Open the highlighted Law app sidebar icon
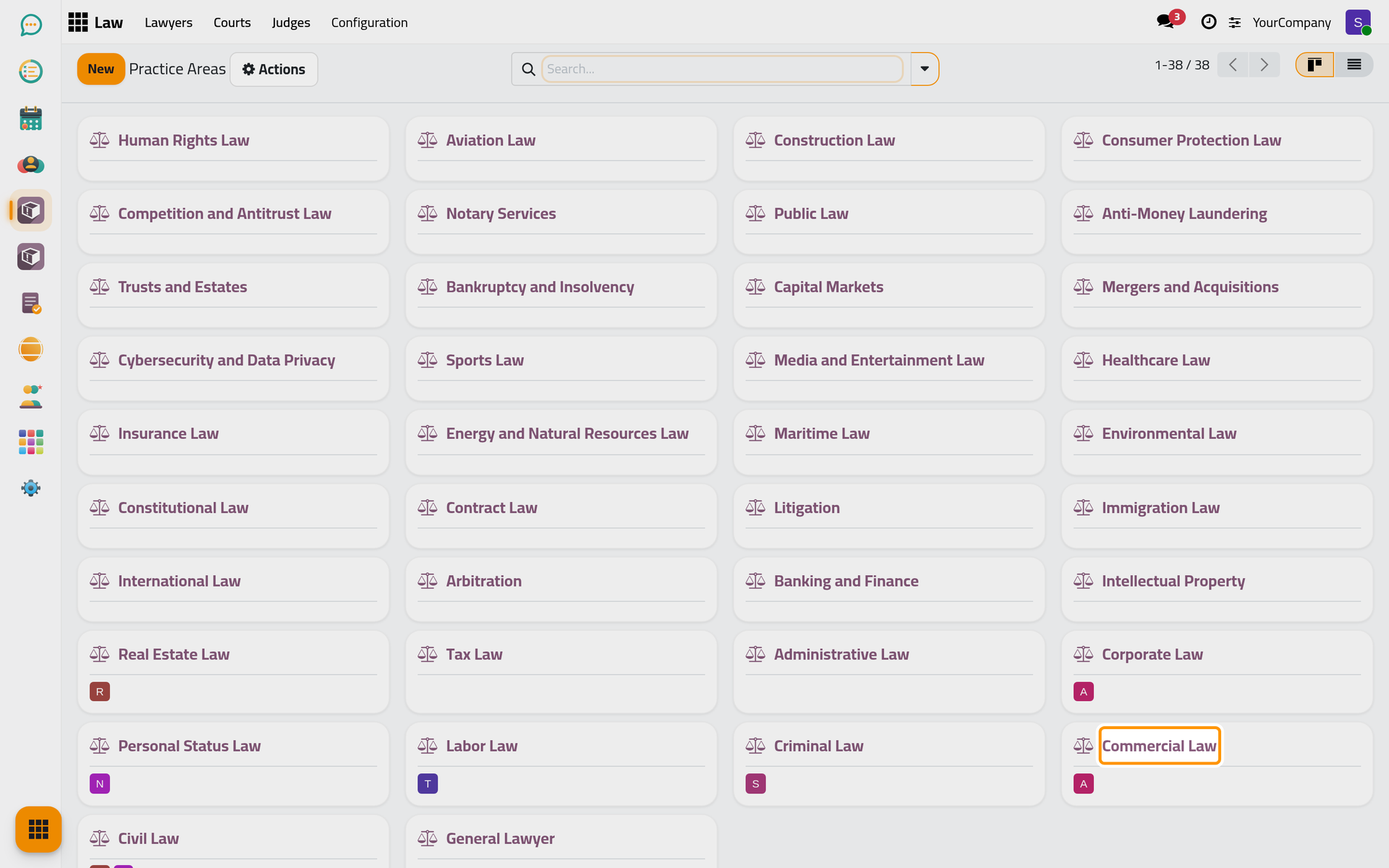 [30, 210]
